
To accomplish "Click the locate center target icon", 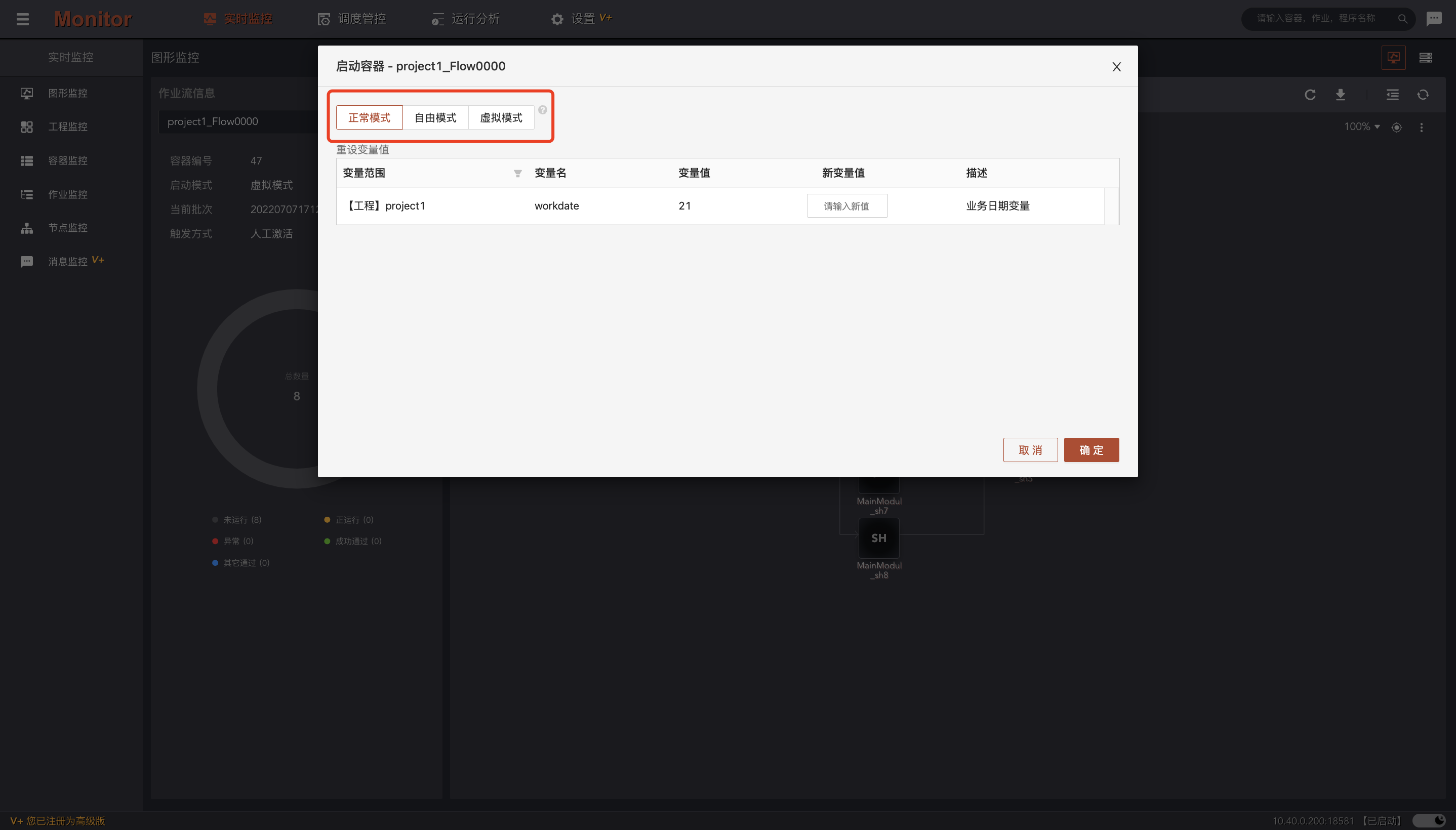I will pyautogui.click(x=1396, y=127).
